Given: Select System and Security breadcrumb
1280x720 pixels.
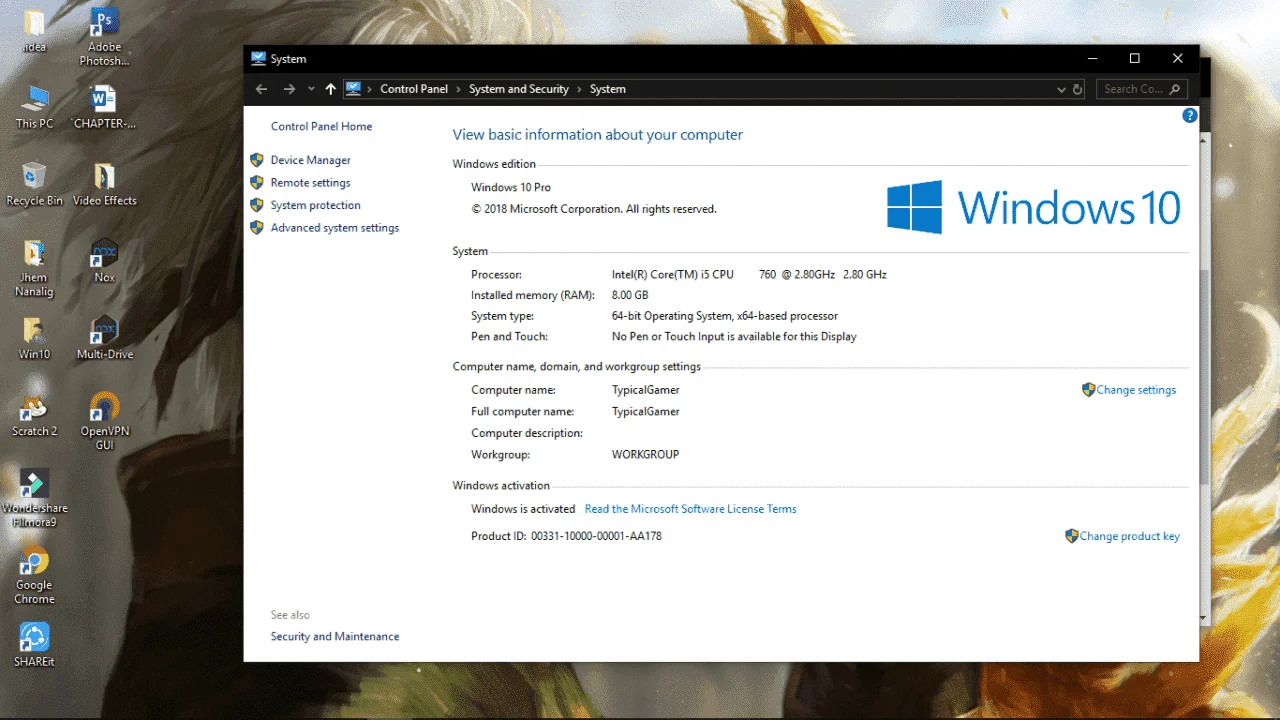Looking at the screenshot, I should coord(518,89).
